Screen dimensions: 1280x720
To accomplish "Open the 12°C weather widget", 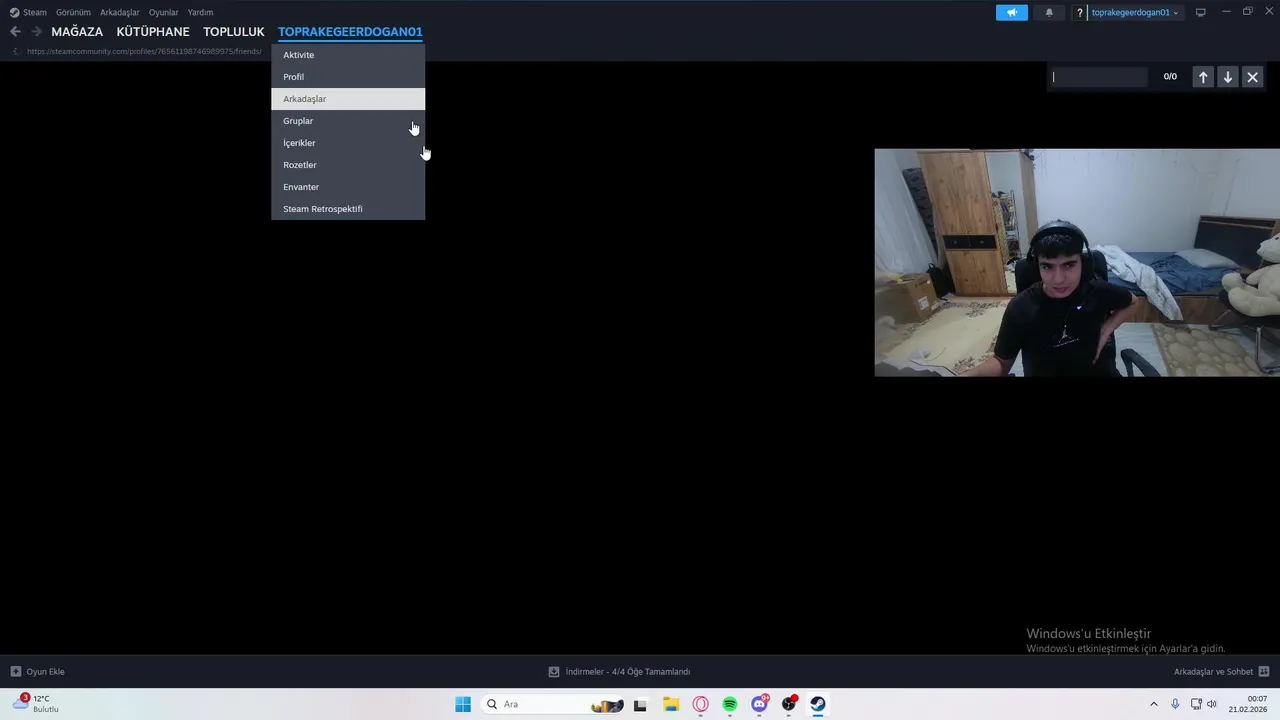I will click(x=36, y=704).
